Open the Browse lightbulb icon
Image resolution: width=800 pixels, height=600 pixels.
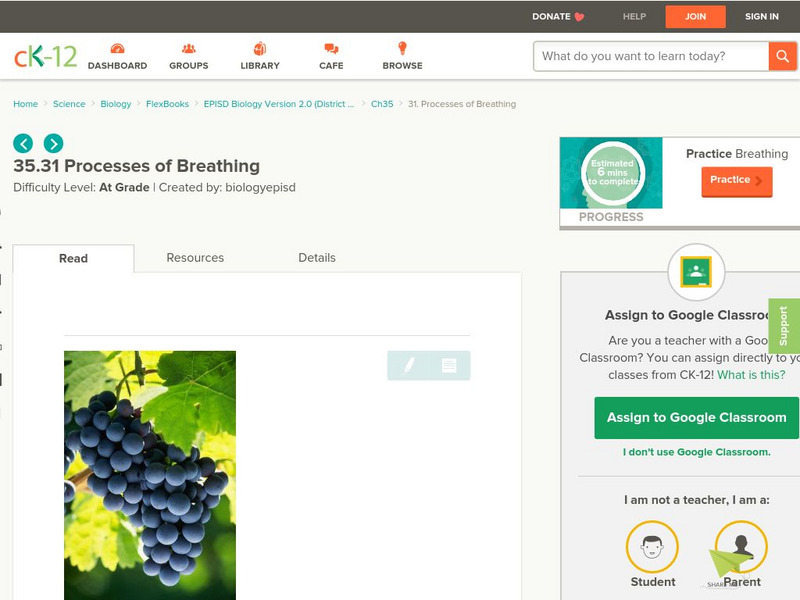point(402,48)
